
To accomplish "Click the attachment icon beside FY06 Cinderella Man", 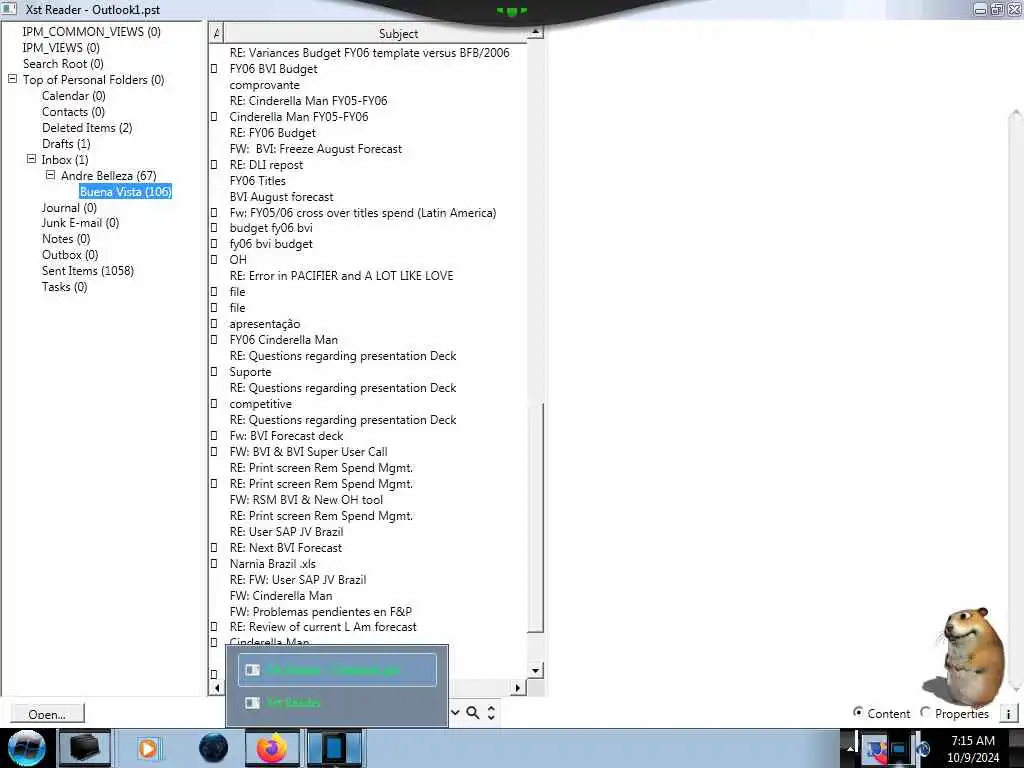I will pyautogui.click(x=214, y=340).
